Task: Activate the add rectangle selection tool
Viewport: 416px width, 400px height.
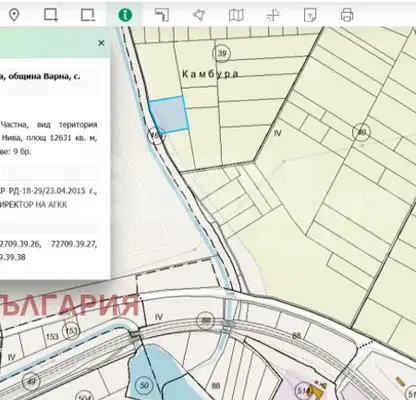Action: (x=51, y=15)
